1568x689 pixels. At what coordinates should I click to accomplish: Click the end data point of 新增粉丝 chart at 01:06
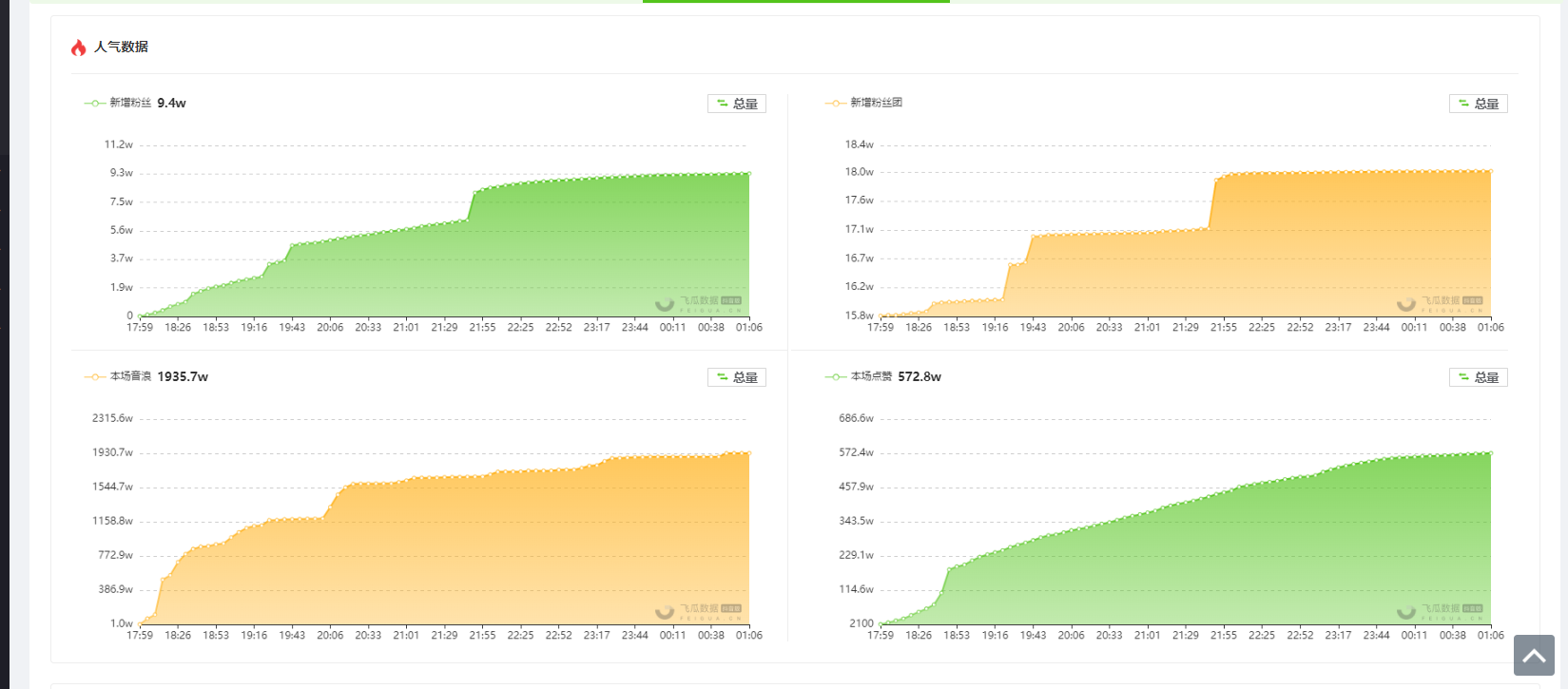click(749, 174)
